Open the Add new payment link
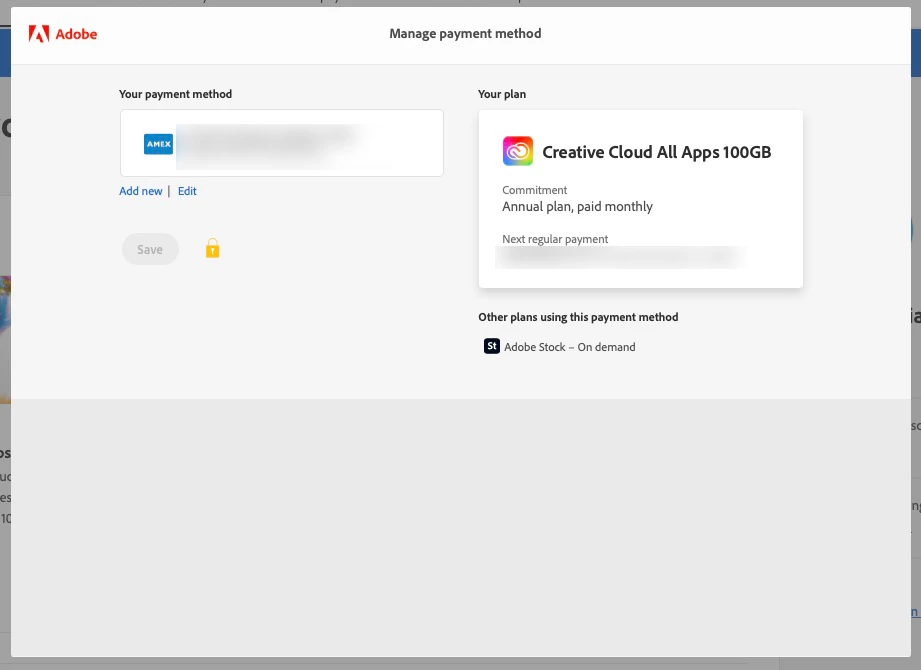 (x=140, y=191)
